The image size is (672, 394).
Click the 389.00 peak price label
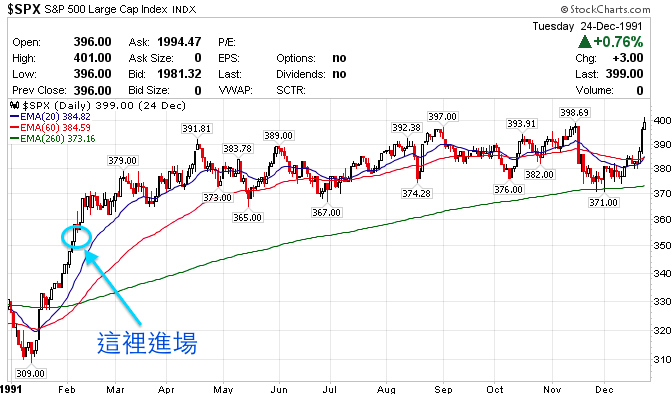pos(278,136)
